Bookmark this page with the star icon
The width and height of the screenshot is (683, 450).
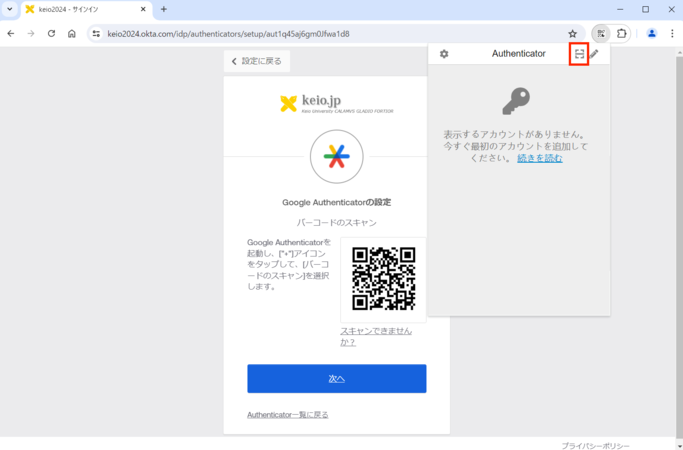573,34
